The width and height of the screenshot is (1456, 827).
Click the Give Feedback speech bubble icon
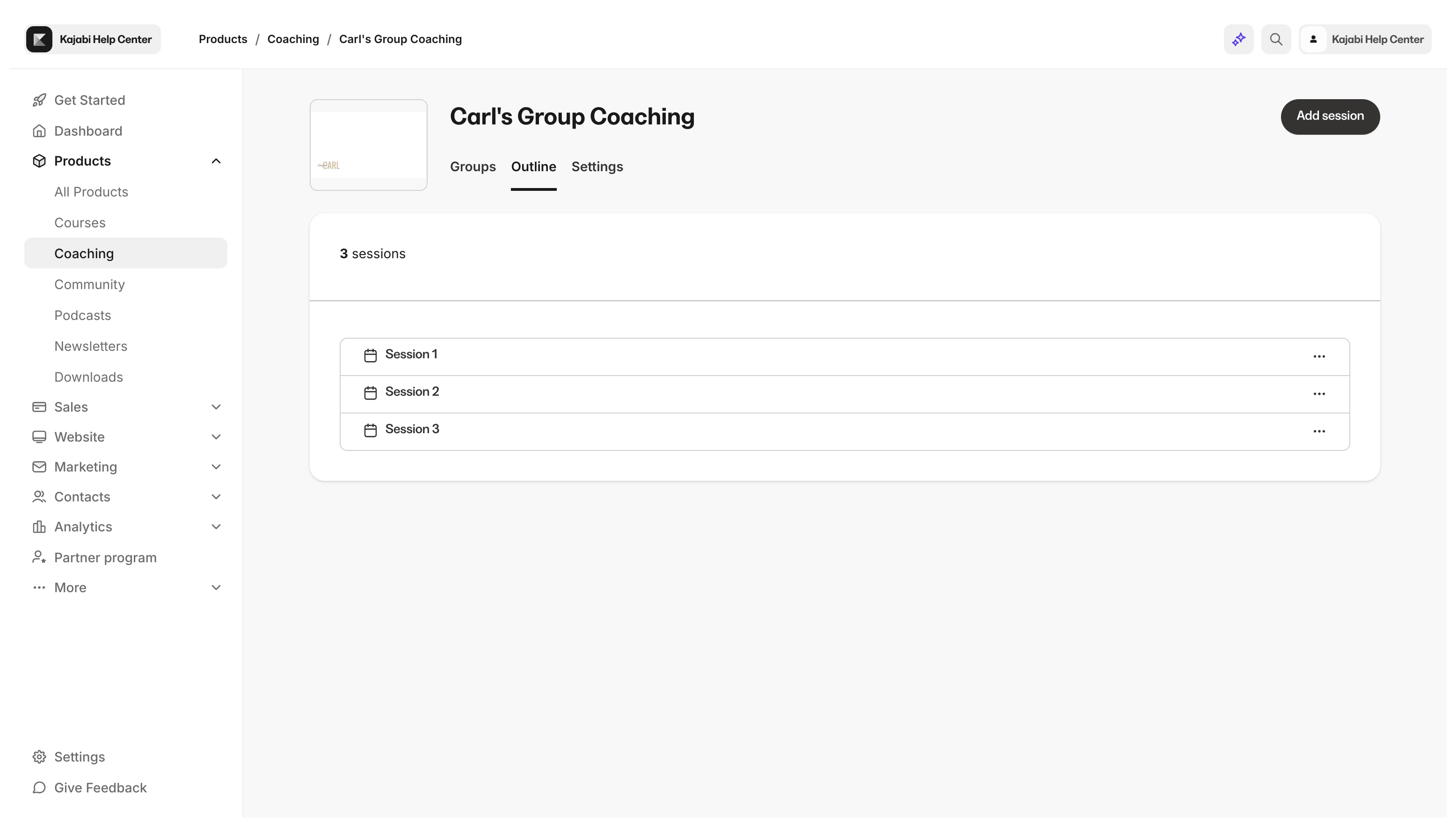click(39, 788)
